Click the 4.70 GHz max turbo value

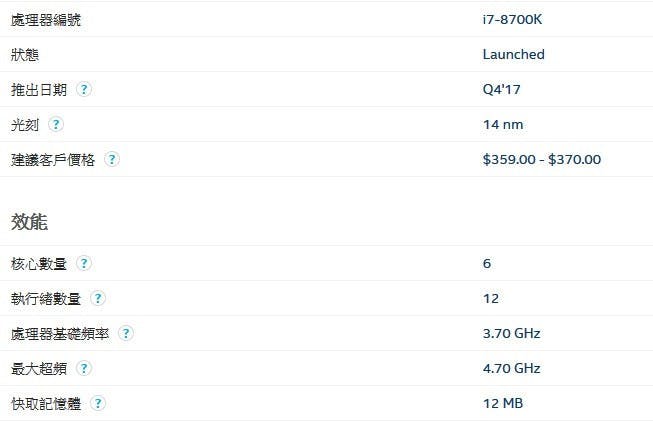(x=511, y=368)
